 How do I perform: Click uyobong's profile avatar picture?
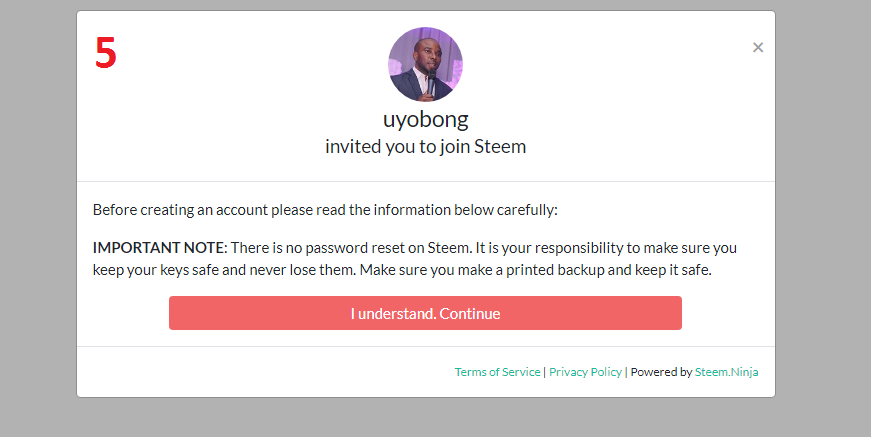point(425,64)
